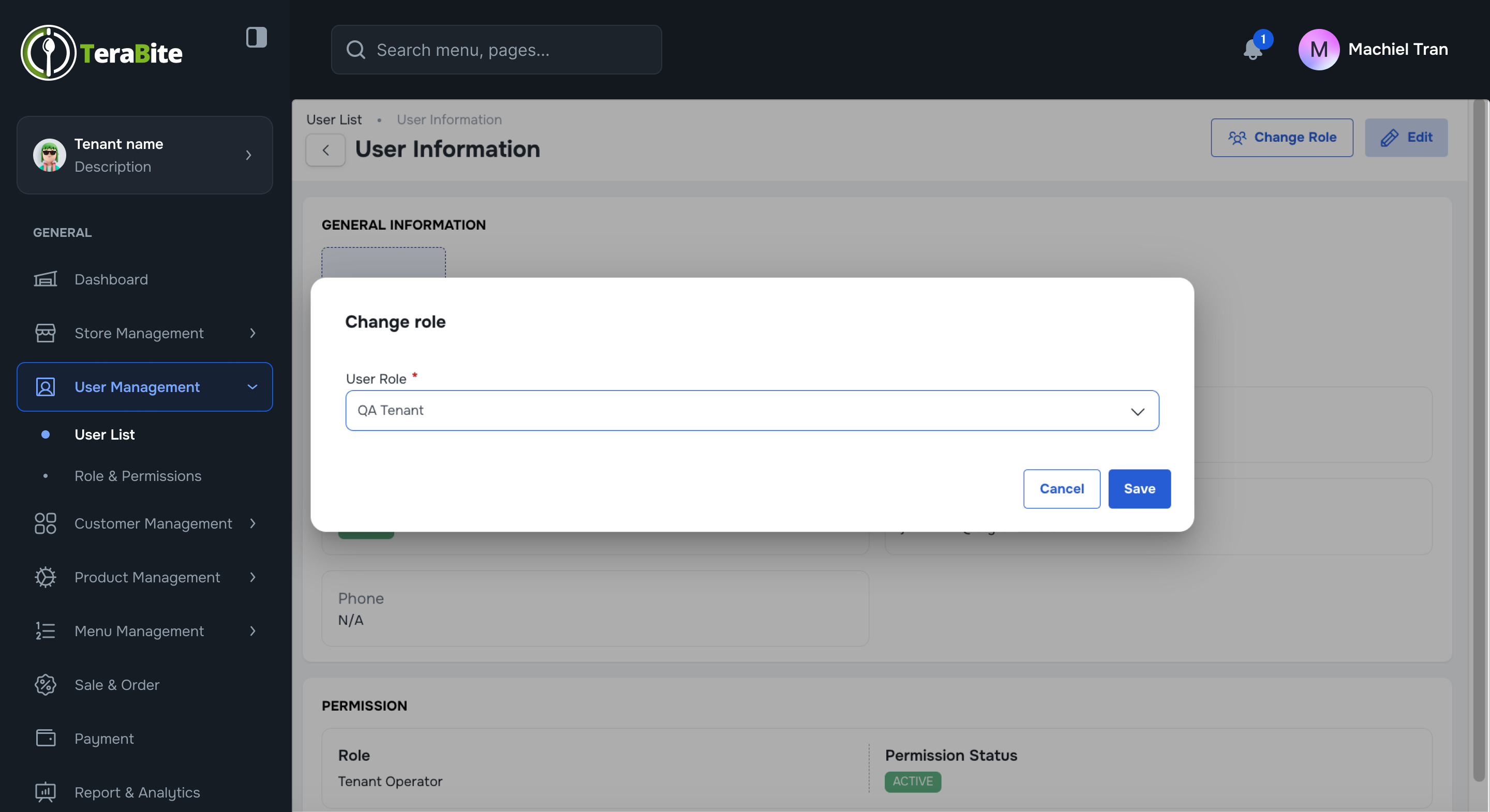Viewport: 1490px width, 812px height.
Task: Click the TeraBite logo
Action: pyautogui.click(x=102, y=53)
